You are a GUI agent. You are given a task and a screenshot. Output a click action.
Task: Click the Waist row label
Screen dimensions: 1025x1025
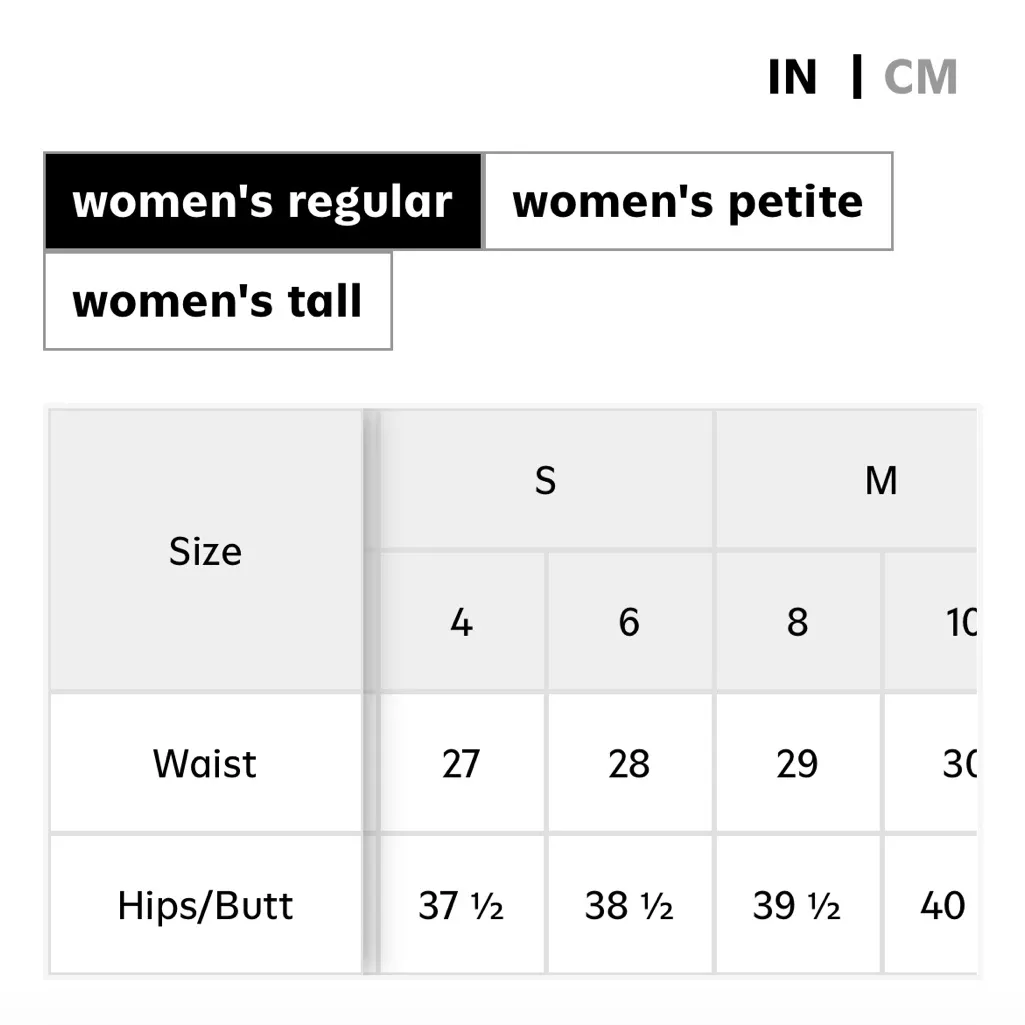pos(205,764)
